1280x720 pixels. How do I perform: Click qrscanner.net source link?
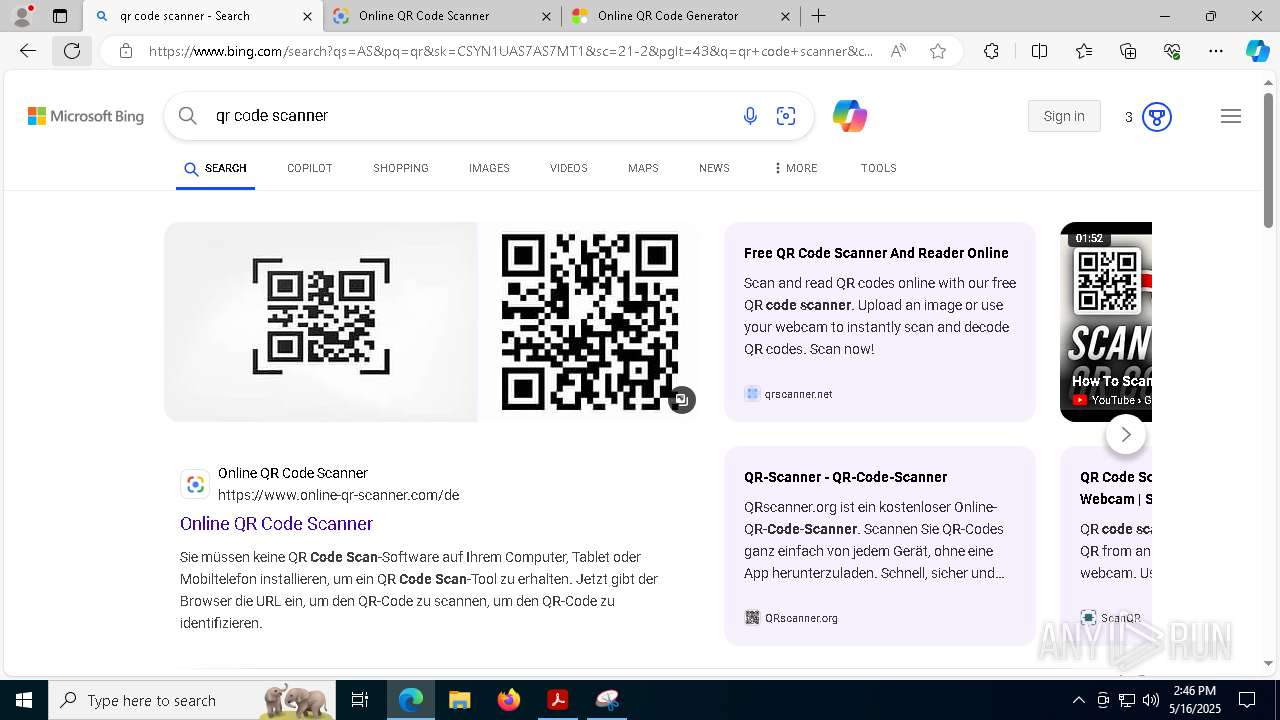pos(788,394)
